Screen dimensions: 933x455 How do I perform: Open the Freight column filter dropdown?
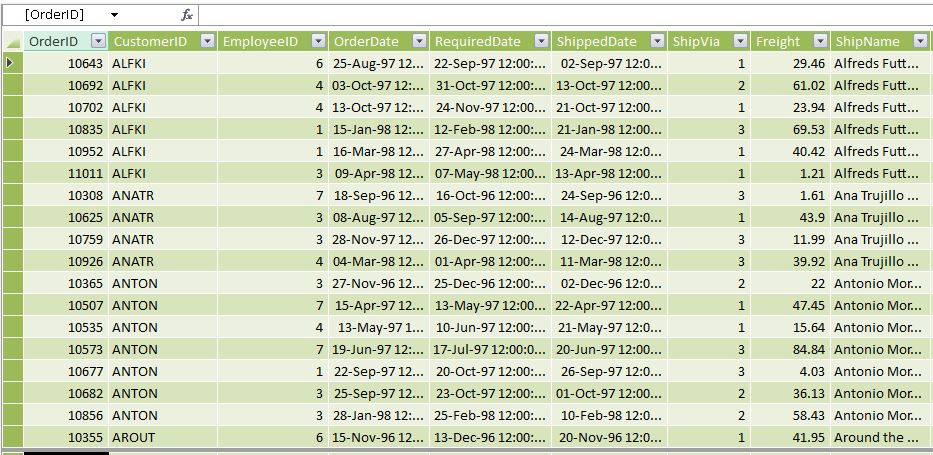click(x=820, y=41)
